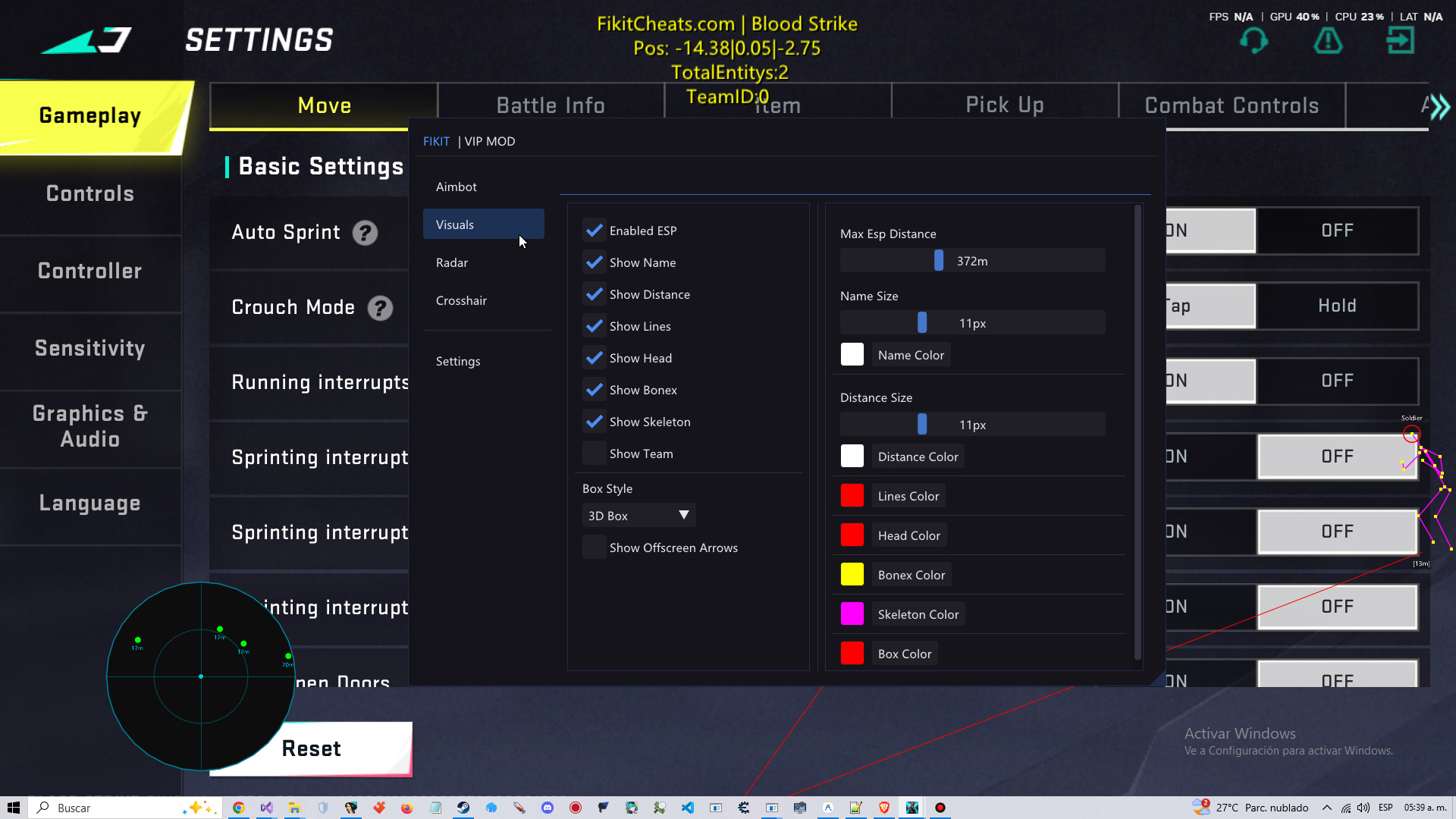The width and height of the screenshot is (1456, 819).
Task: Open the weather widget in taskbar
Action: click(1250, 808)
